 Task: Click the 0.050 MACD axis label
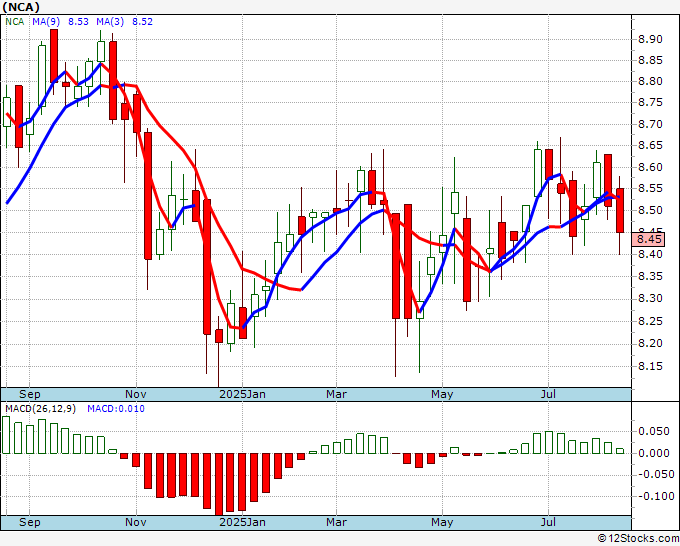(654, 431)
